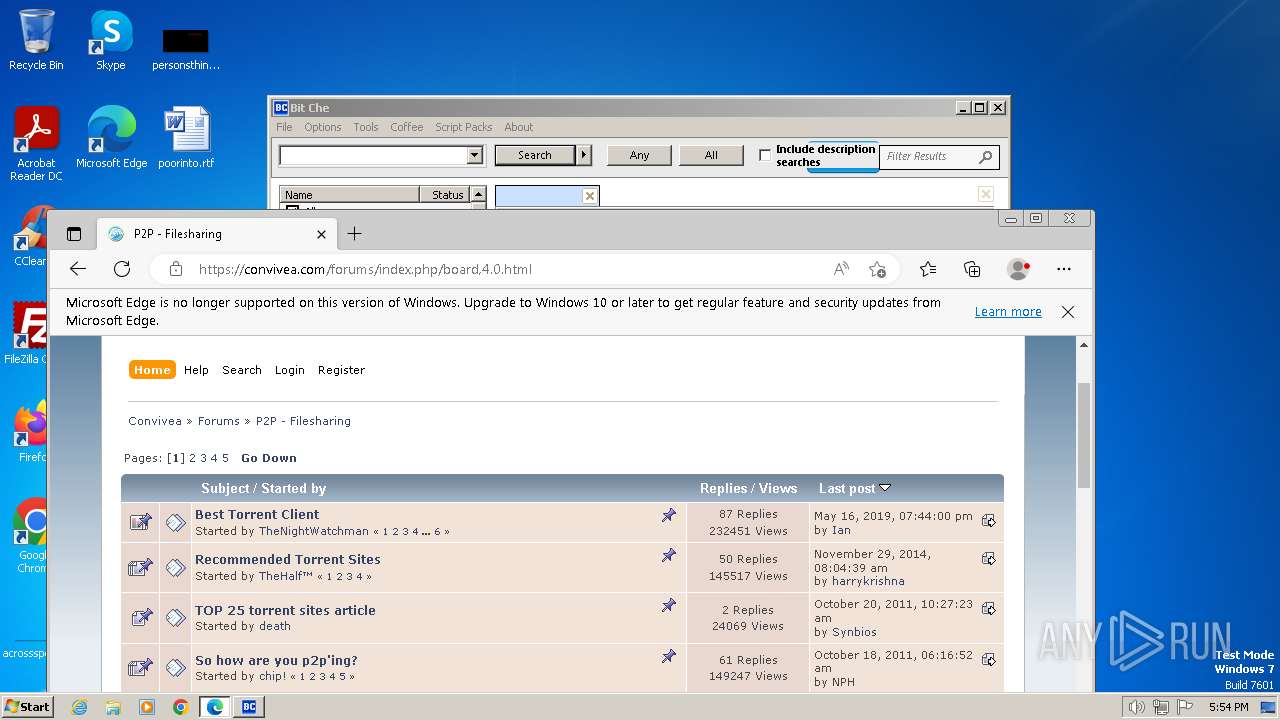
Task: Click the Last post sort arrow
Action: pos(885,488)
